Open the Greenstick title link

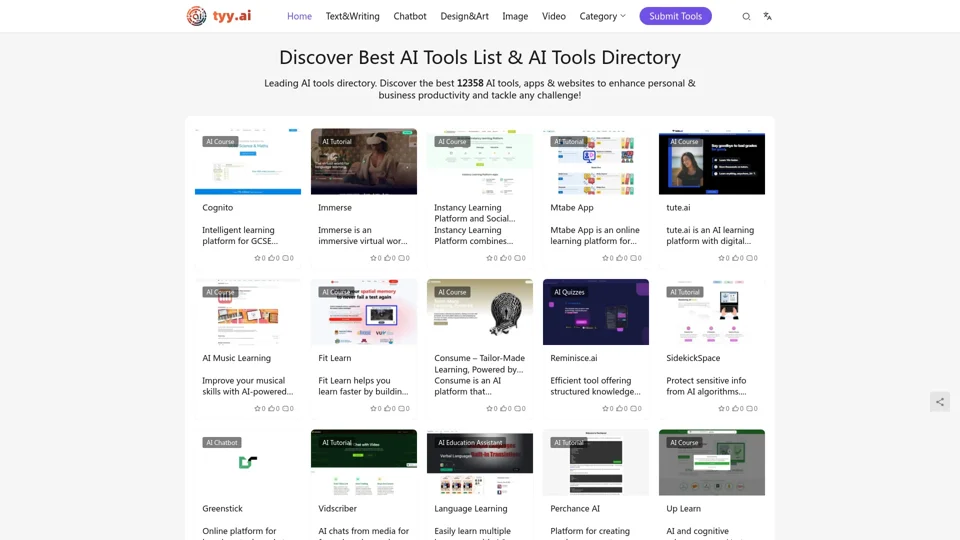tap(222, 509)
